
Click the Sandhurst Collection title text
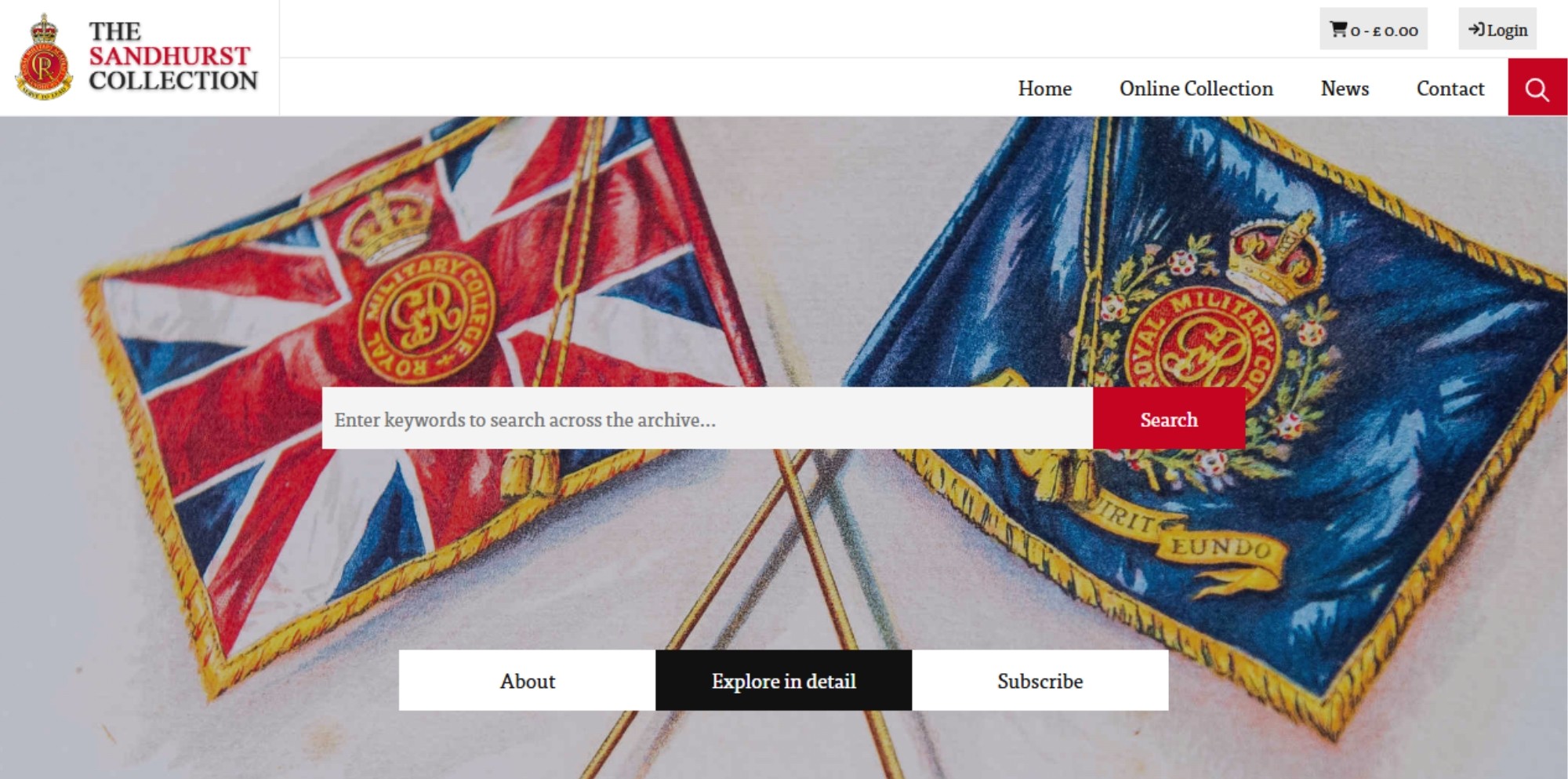pyautogui.click(x=172, y=56)
